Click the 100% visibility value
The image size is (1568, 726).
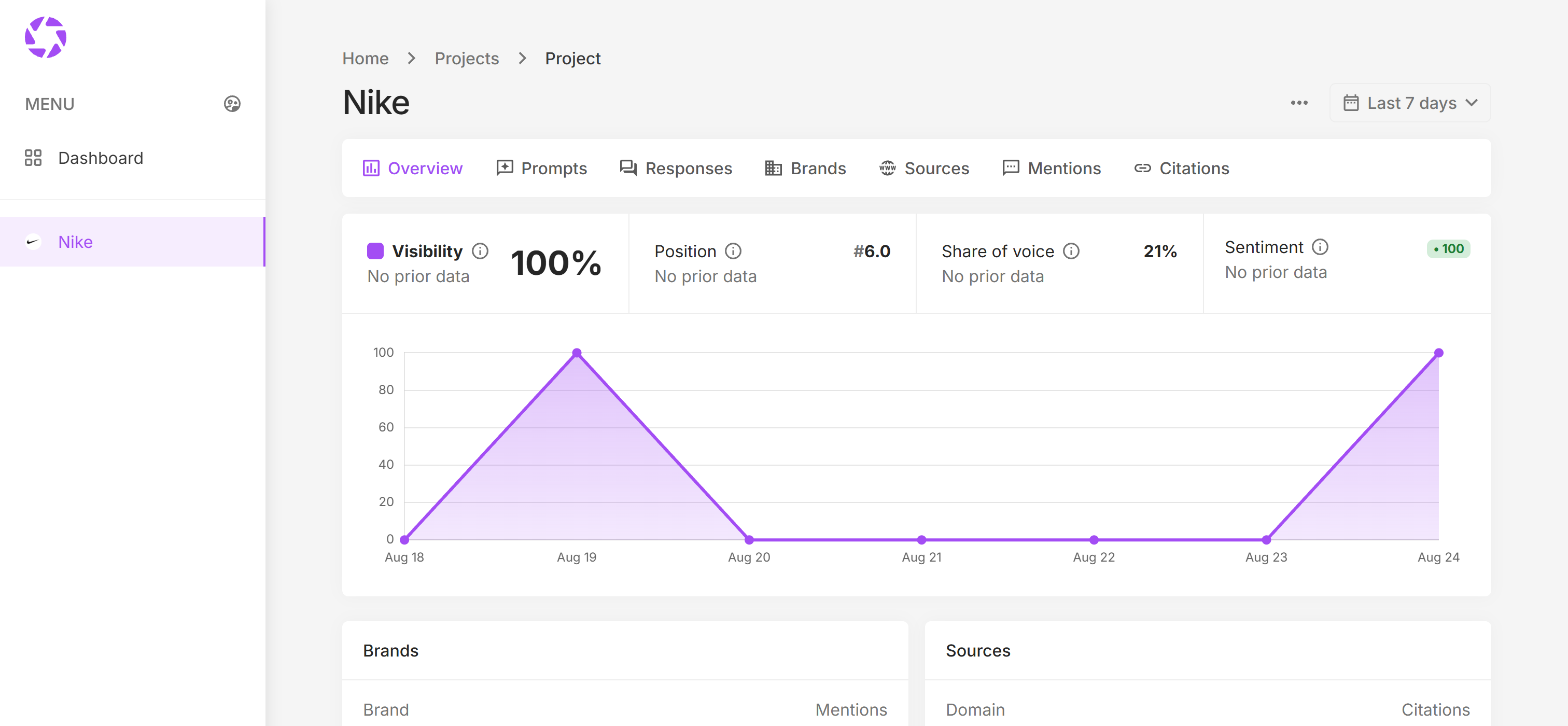tap(556, 263)
